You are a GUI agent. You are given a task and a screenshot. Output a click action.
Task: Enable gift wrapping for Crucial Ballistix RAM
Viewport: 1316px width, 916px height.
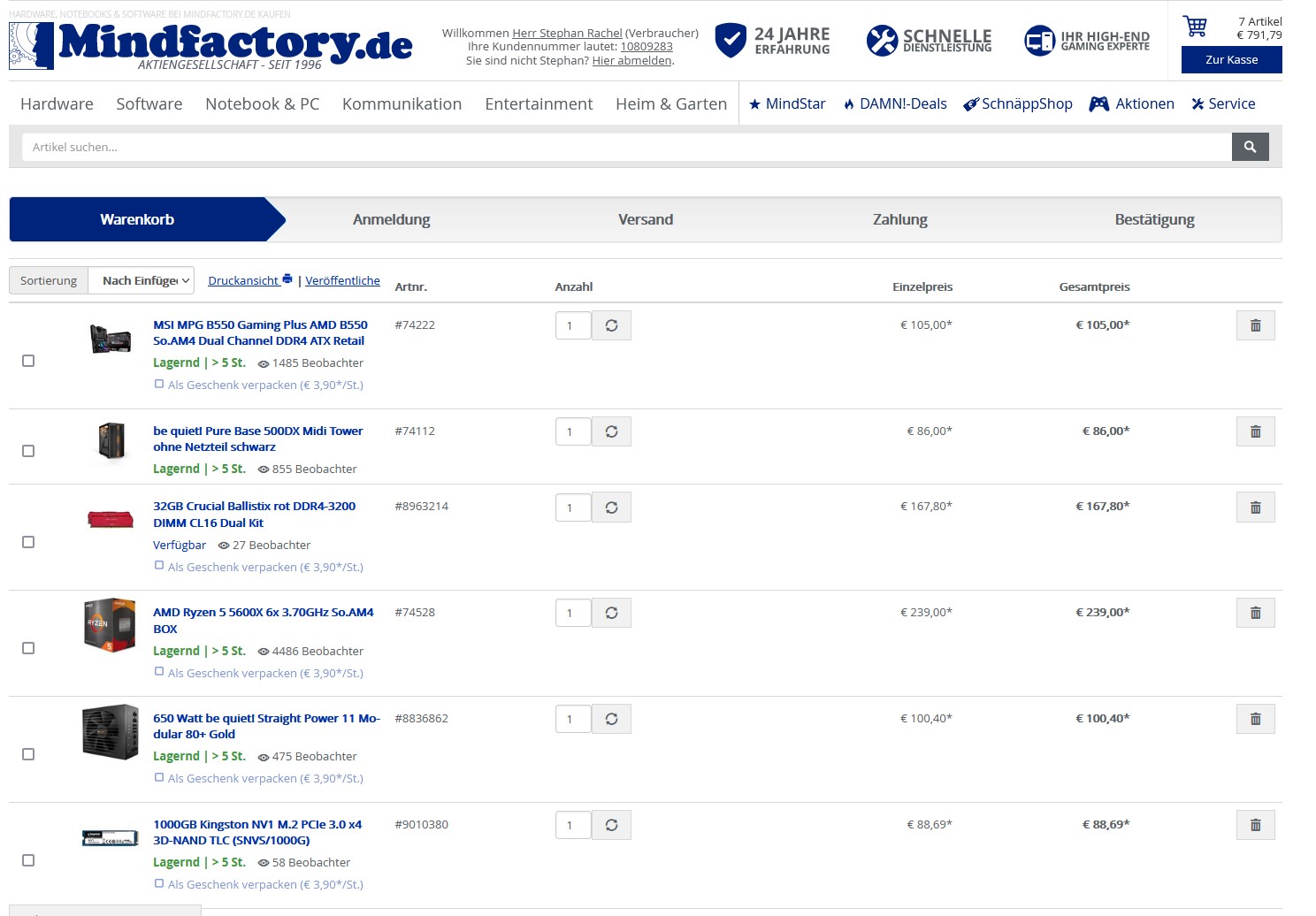159,566
